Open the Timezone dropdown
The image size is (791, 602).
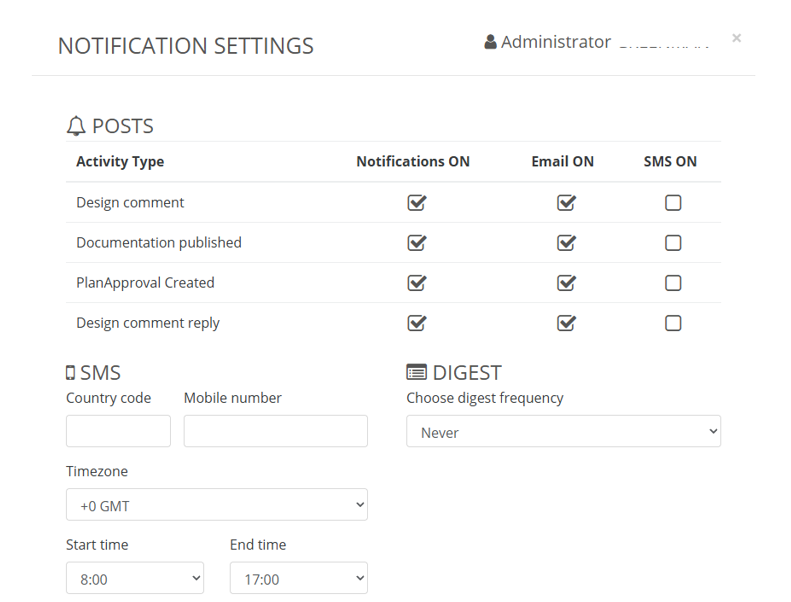click(x=216, y=505)
